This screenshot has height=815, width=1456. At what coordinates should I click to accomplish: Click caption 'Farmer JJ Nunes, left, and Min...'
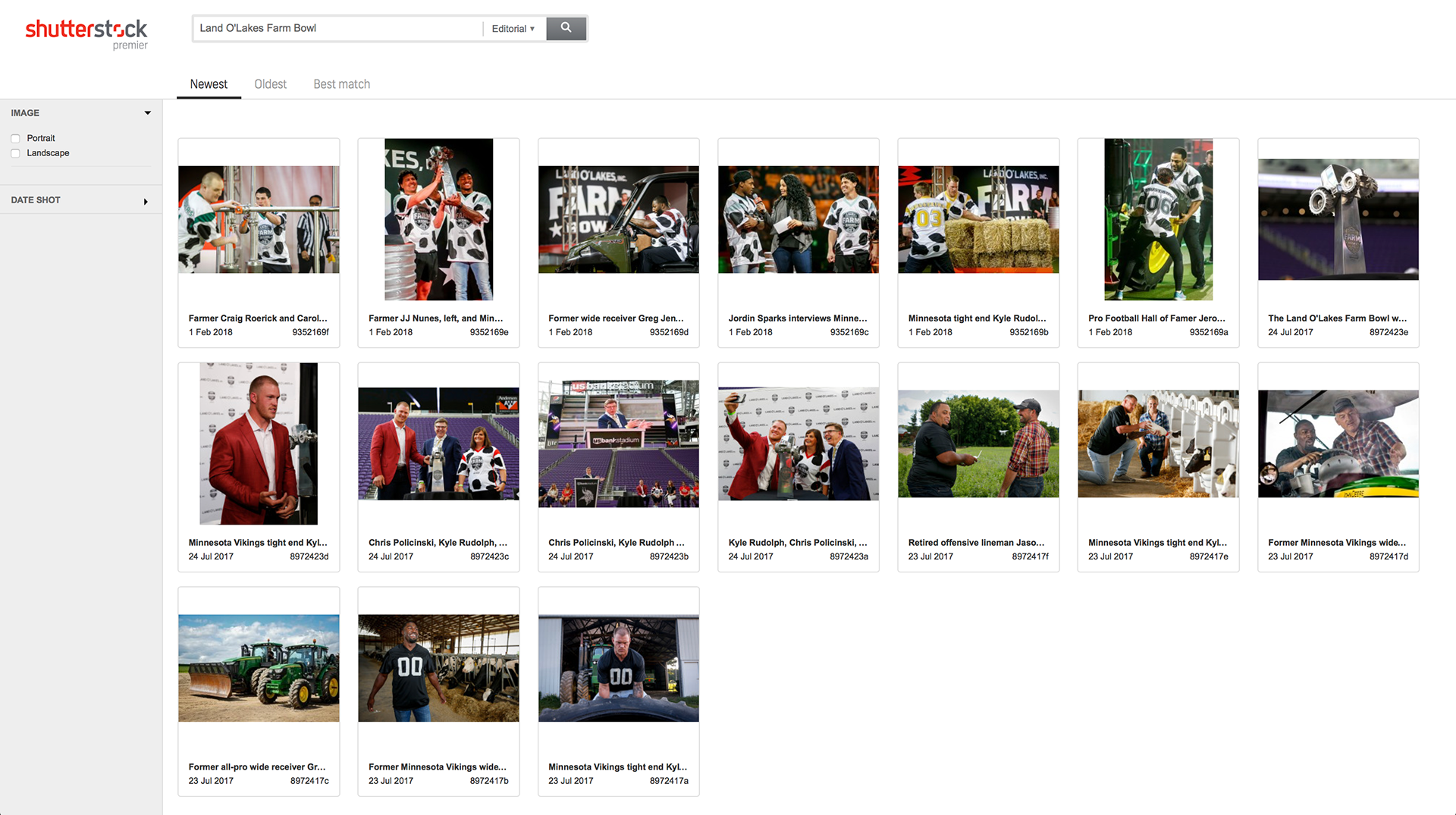(436, 318)
